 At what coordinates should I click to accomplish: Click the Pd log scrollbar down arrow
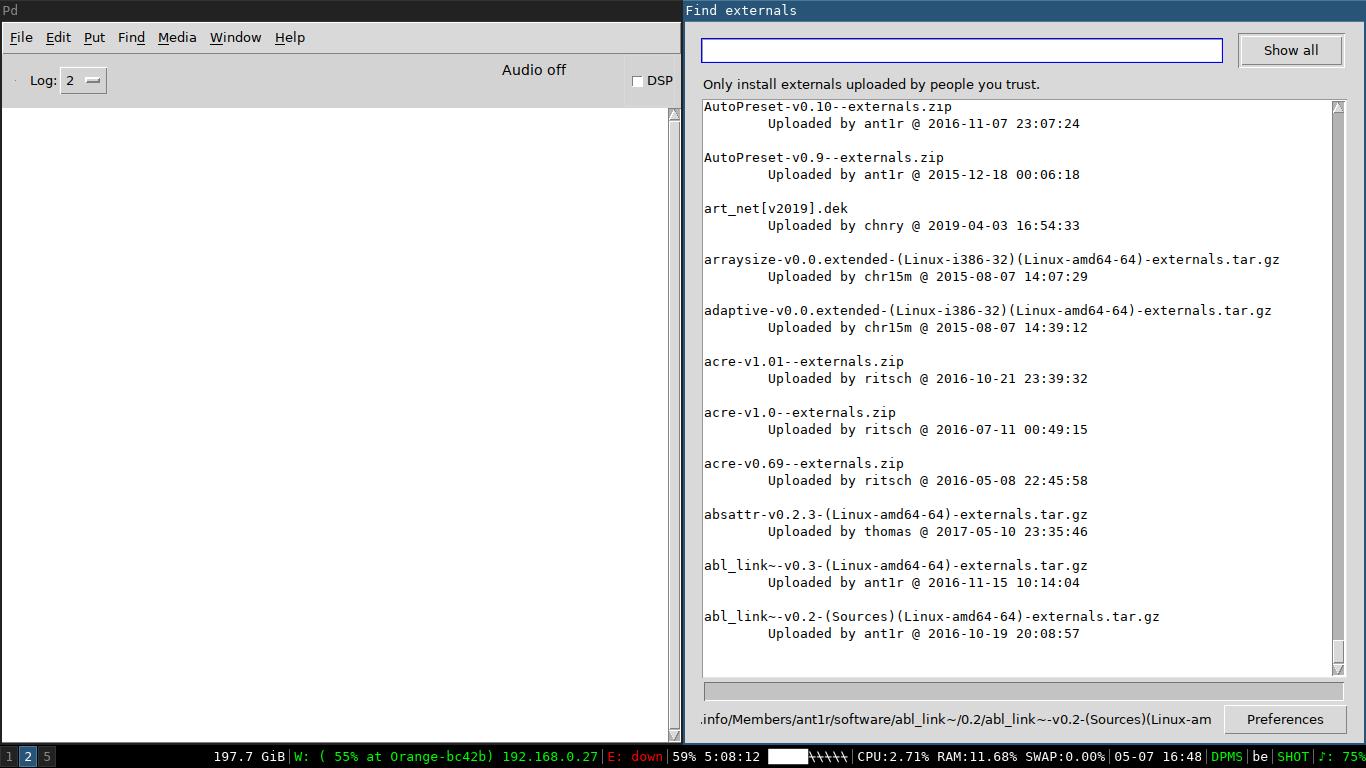pos(674,735)
